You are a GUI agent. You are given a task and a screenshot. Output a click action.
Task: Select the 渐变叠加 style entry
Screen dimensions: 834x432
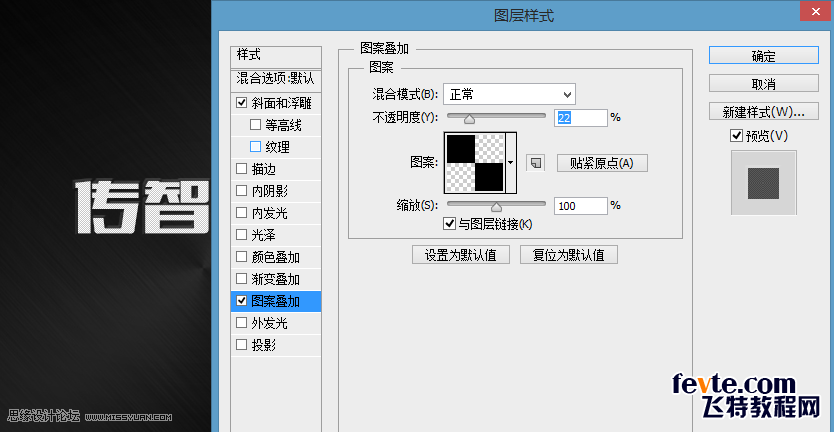276,279
